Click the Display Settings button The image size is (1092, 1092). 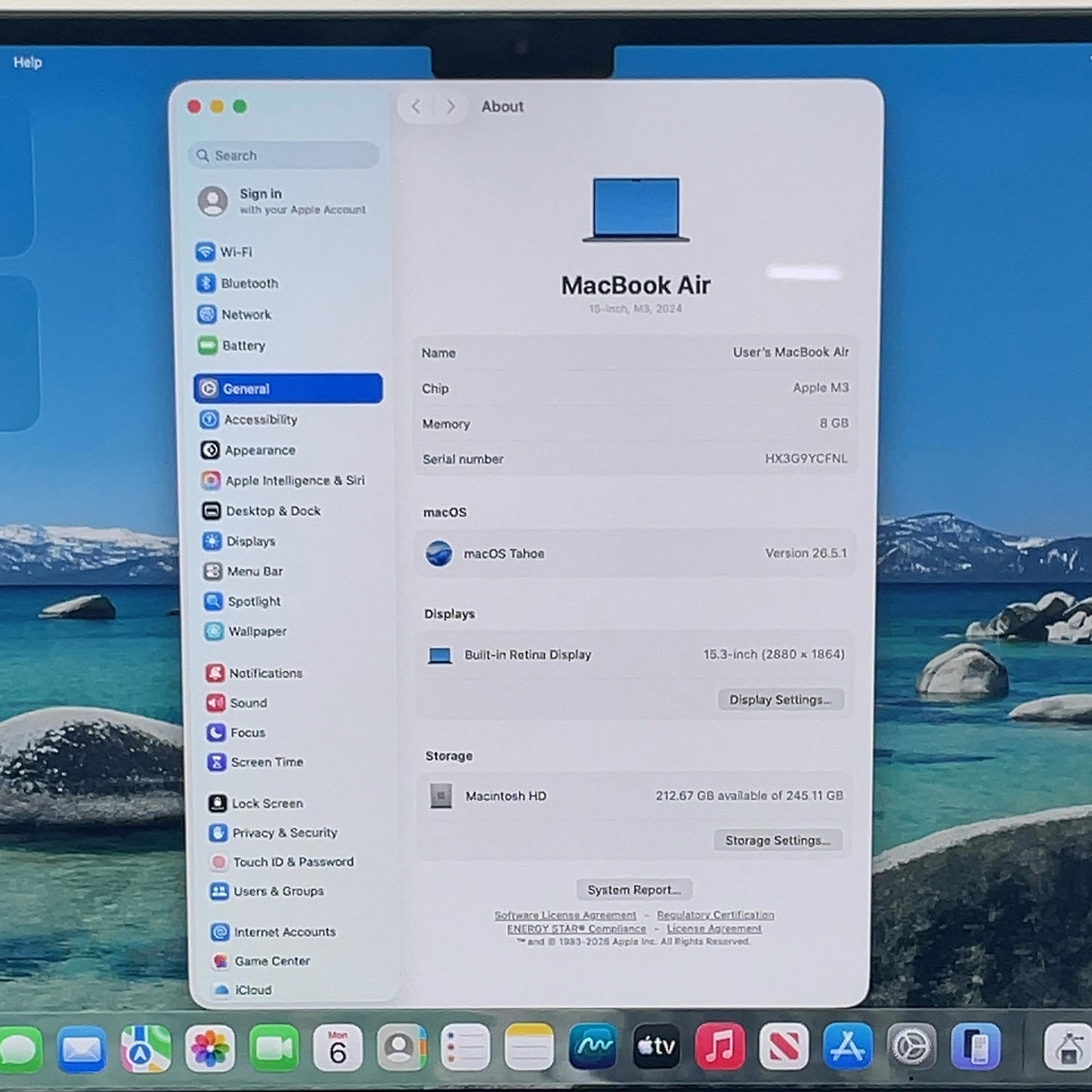781,700
